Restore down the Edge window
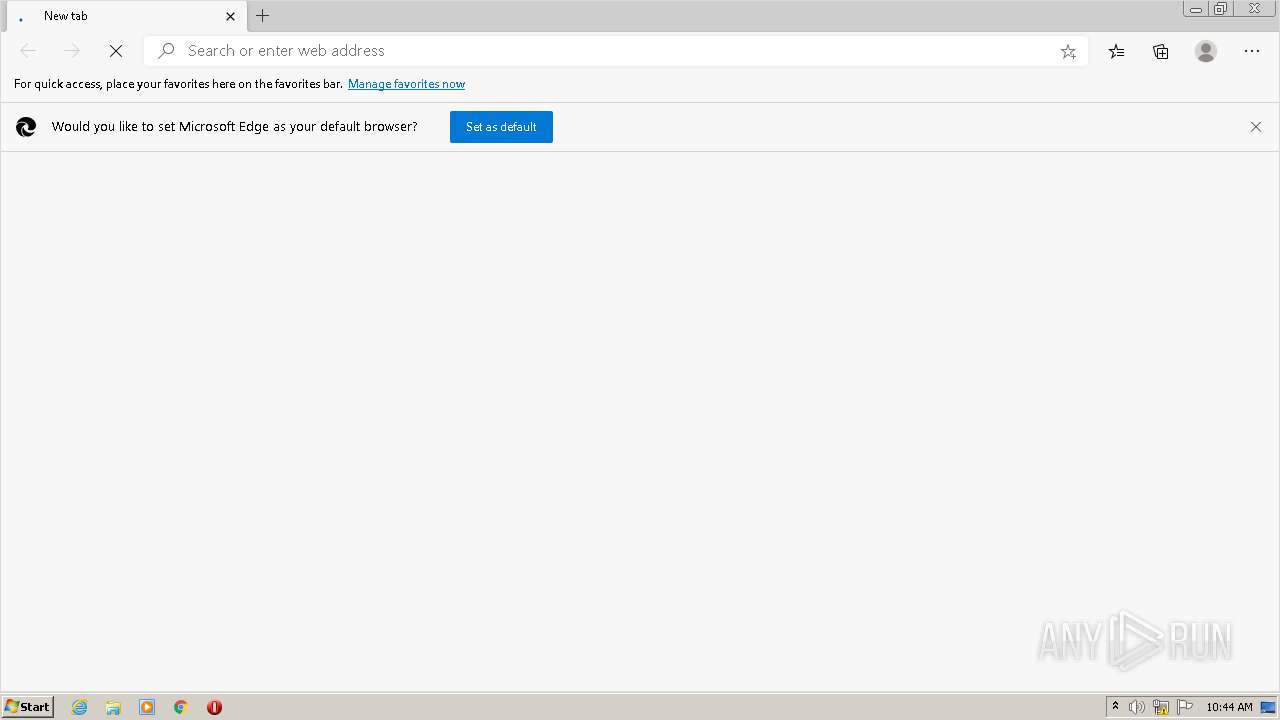Image resolution: width=1280 pixels, height=720 pixels. tap(1220, 9)
